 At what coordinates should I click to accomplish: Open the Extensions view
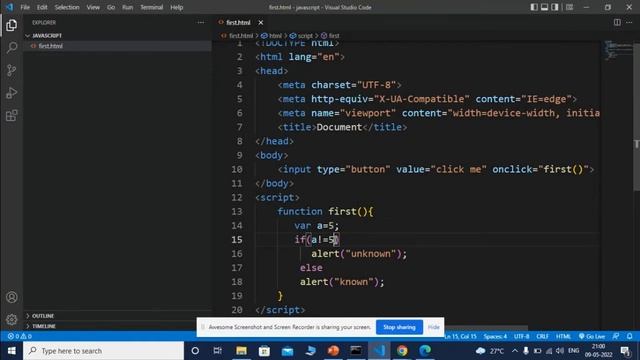coord(11,116)
